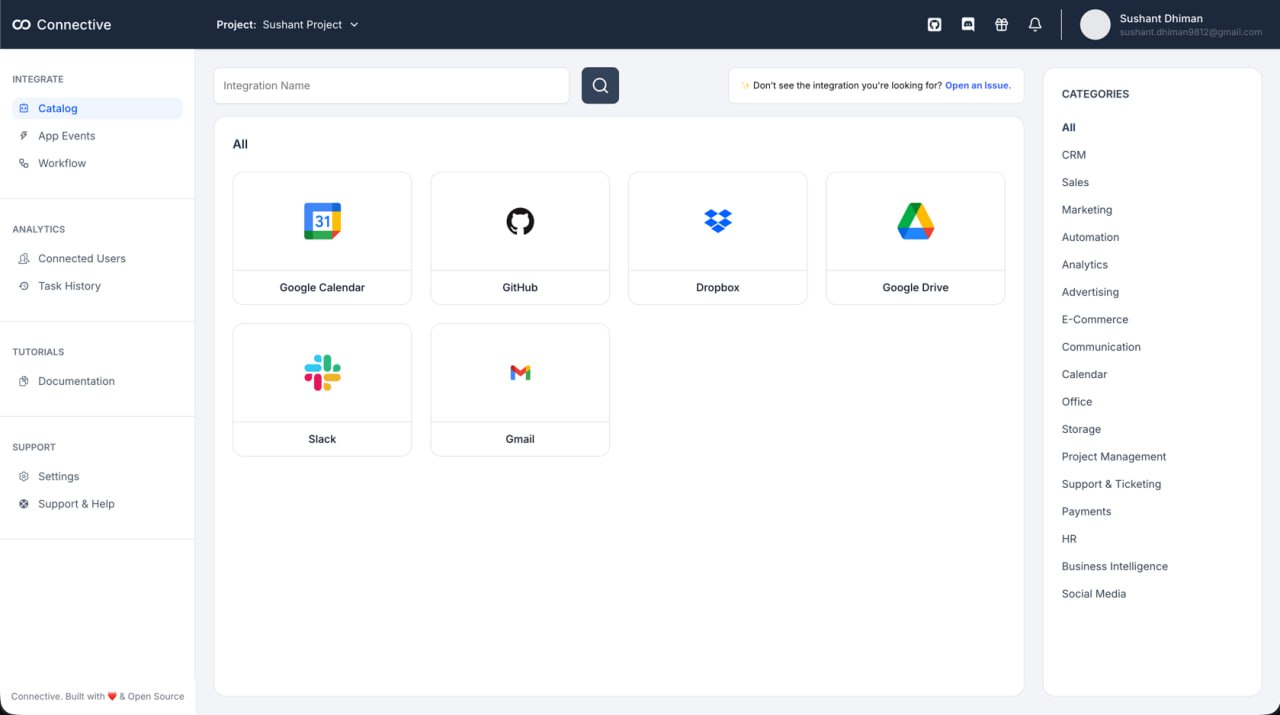The height and width of the screenshot is (715, 1280).
Task: Choose the Gmail integration icon
Action: (520, 373)
